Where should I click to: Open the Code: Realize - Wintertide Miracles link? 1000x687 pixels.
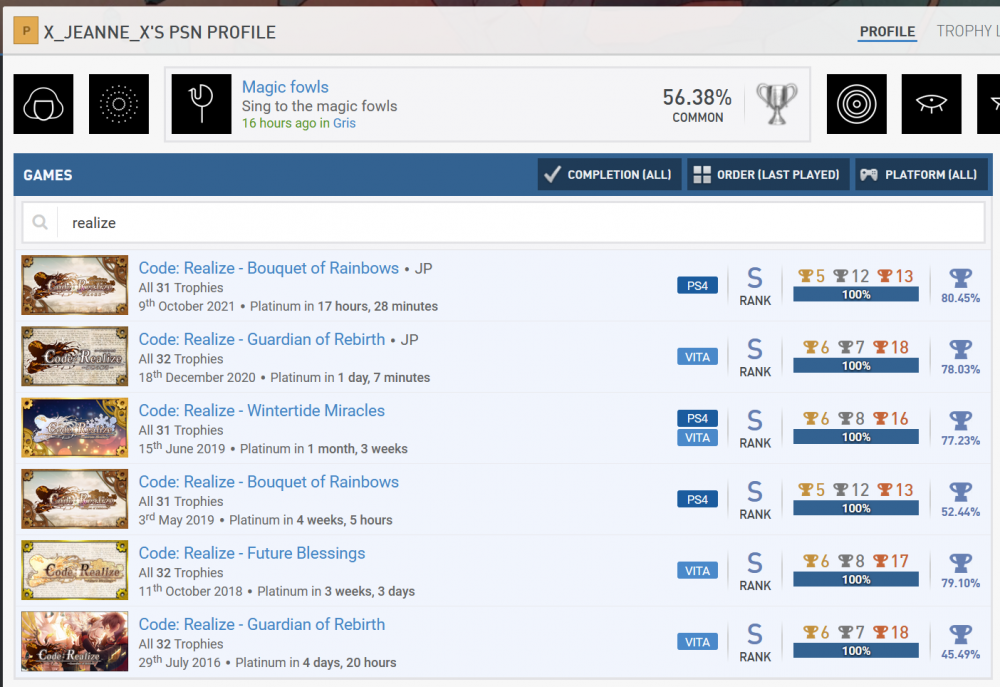261,410
